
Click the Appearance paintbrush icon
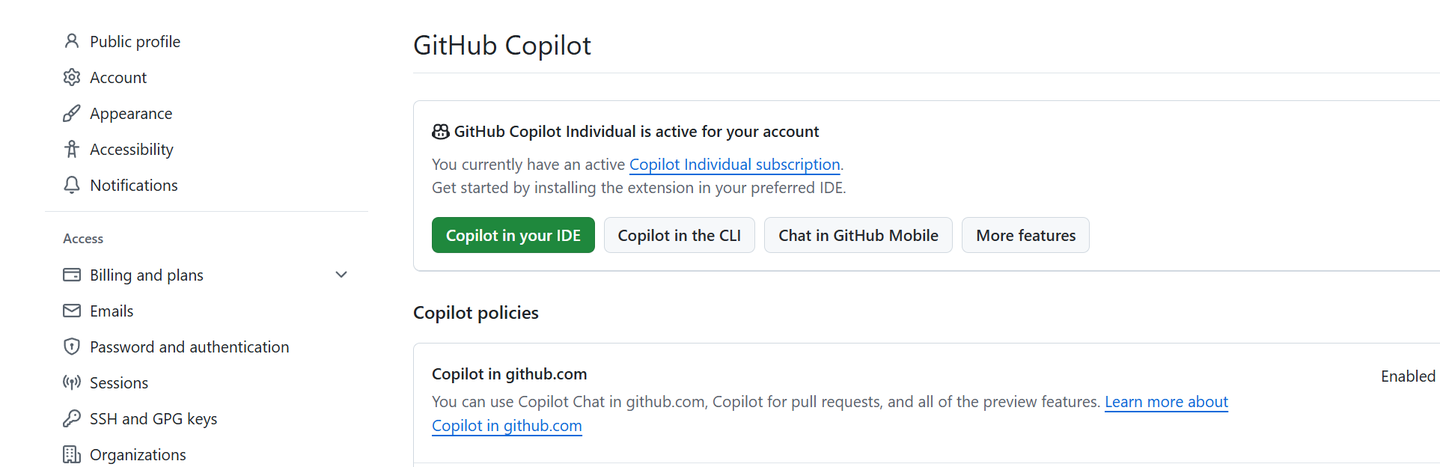click(71, 114)
